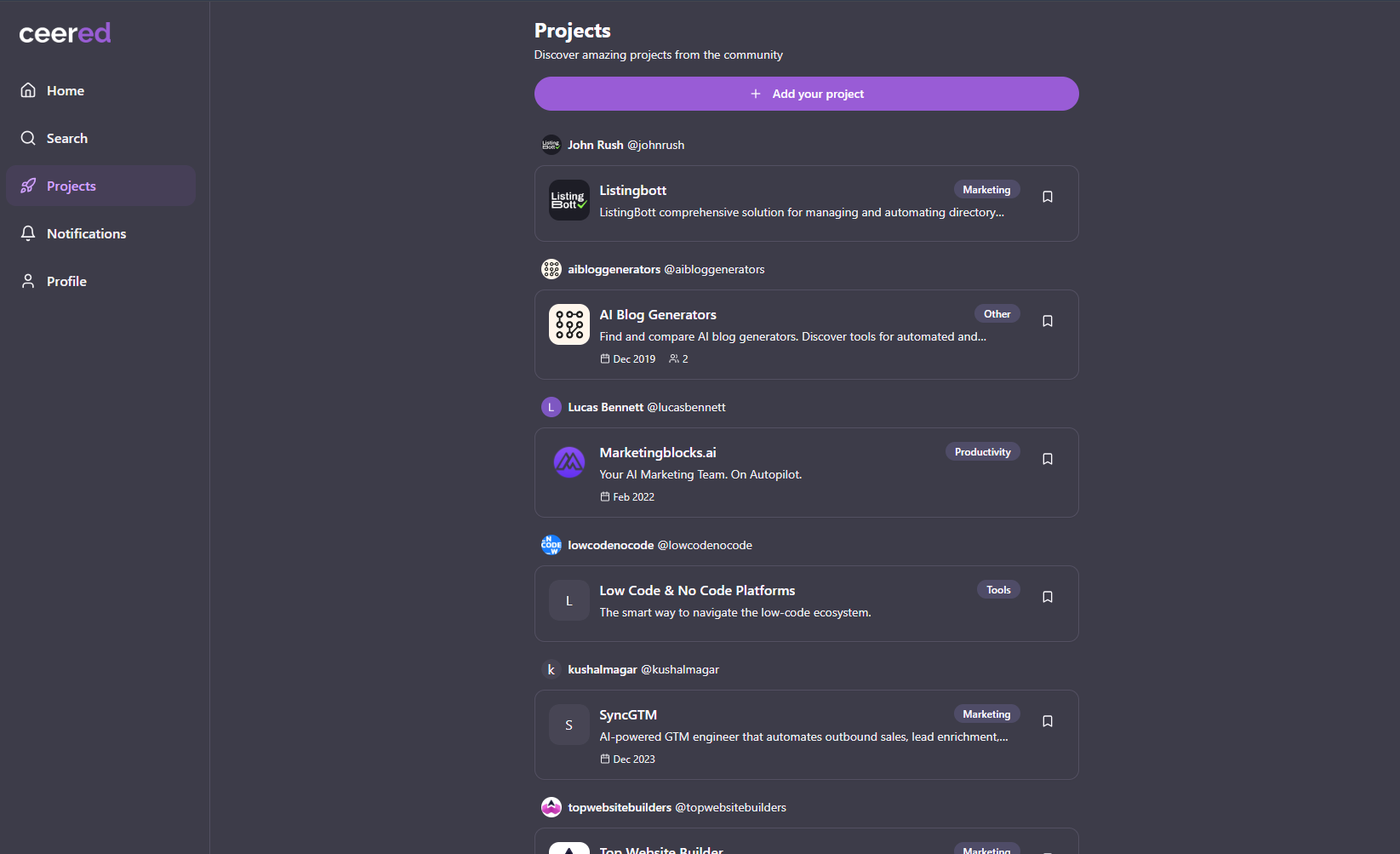1400x854 pixels.
Task: Open @lucasbennett's profile link
Action: (686, 407)
